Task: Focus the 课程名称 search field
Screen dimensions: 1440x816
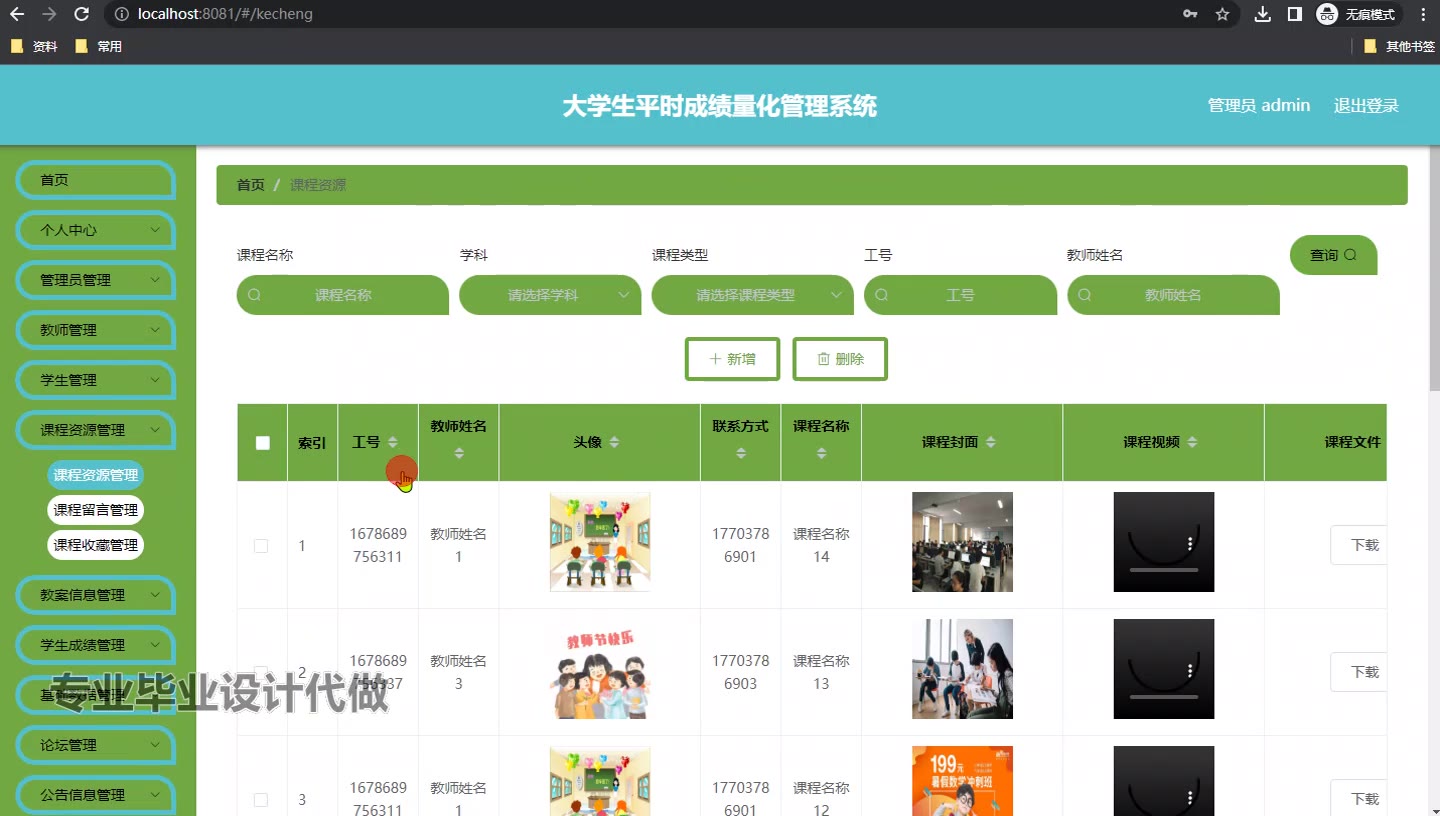Action: tap(343, 295)
